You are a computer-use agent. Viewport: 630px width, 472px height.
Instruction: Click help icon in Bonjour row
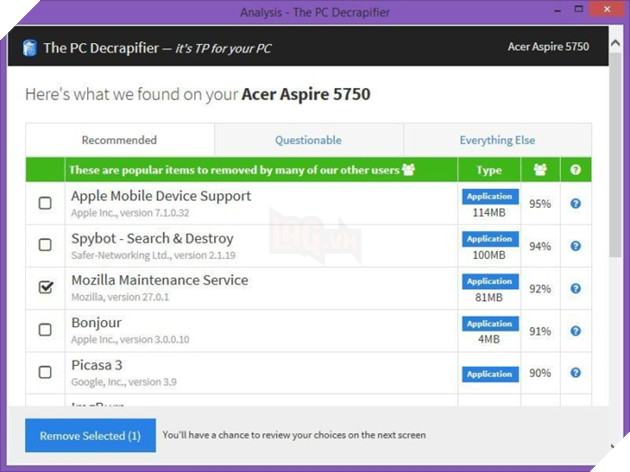pos(575,331)
